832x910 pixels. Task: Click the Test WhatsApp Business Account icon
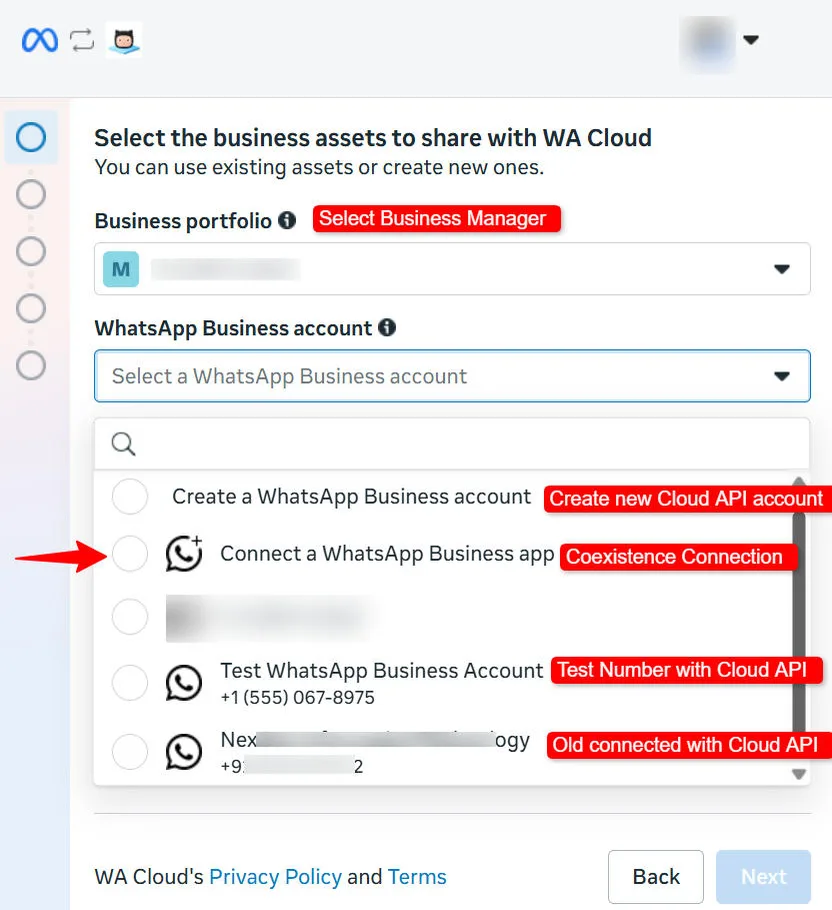(x=184, y=682)
